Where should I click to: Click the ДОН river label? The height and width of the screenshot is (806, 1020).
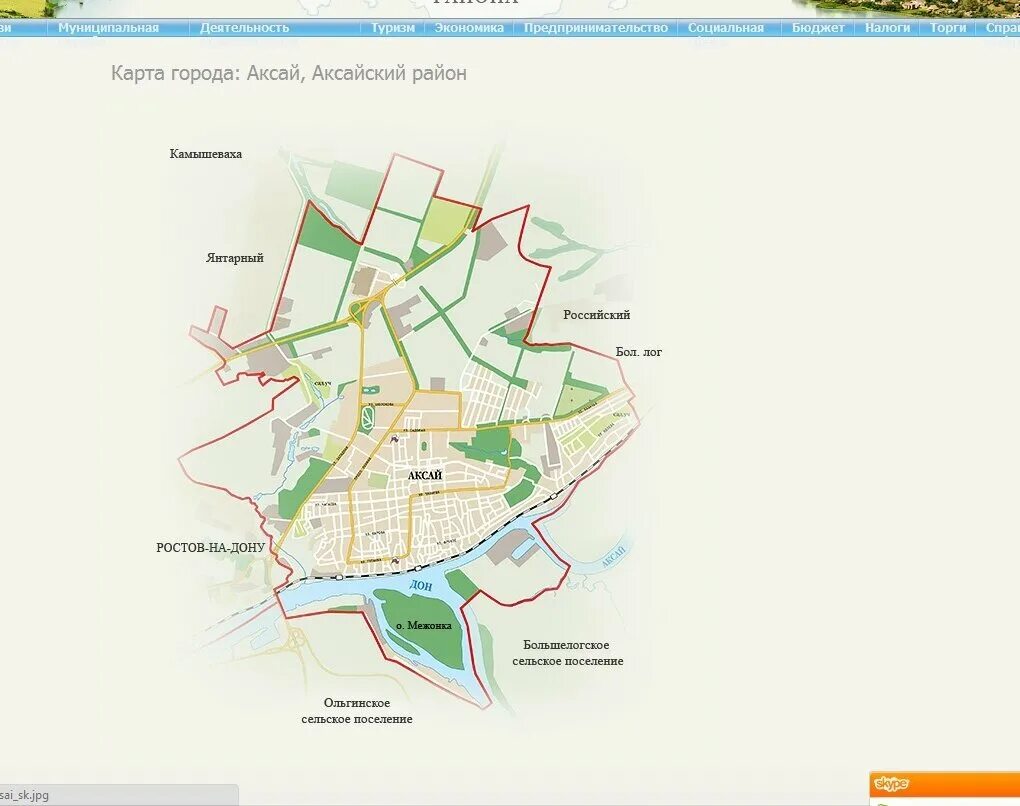[421, 585]
